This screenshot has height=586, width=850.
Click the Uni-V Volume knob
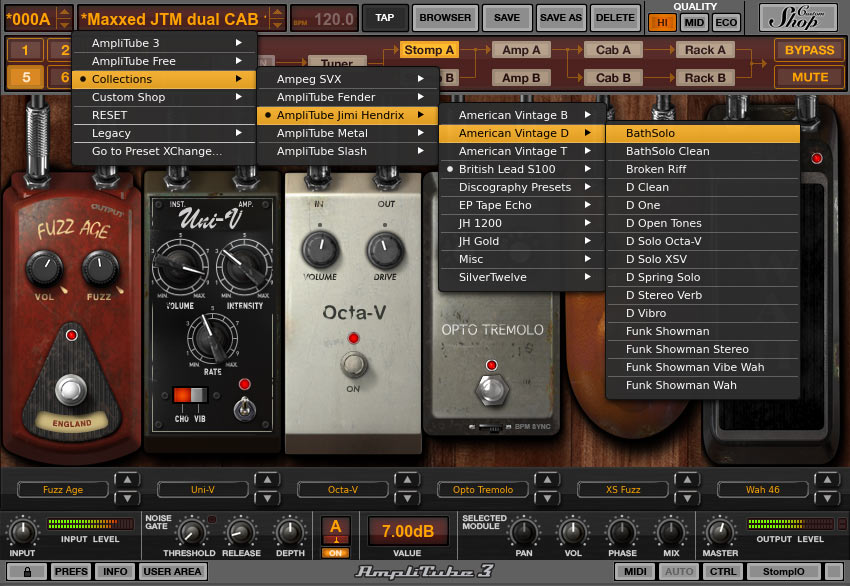coord(180,265)
